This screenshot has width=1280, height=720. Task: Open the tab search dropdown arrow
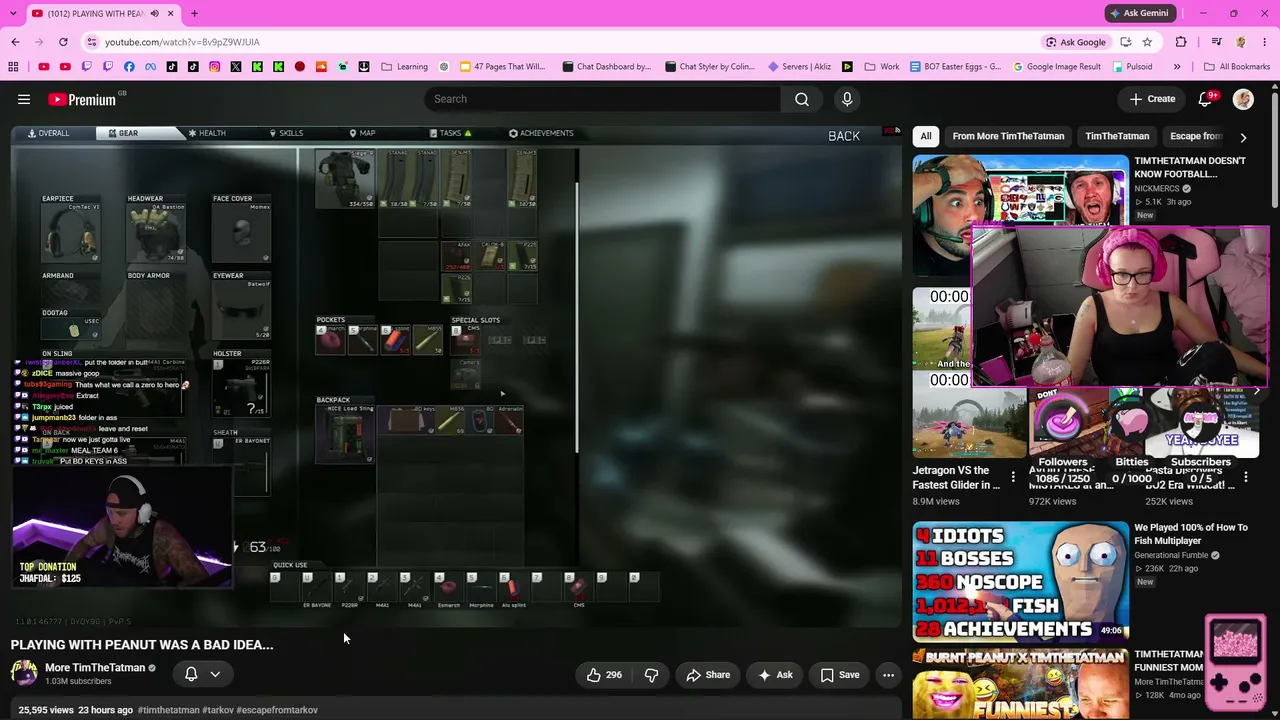coord(15,13)
